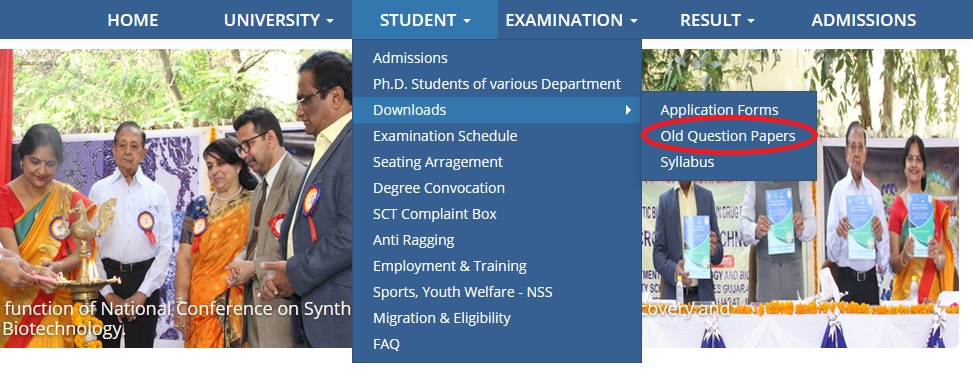Expand the UNIVERSITY dropdown menu
The height and width of the screenshot is (379, 973).
click(279, 20)
